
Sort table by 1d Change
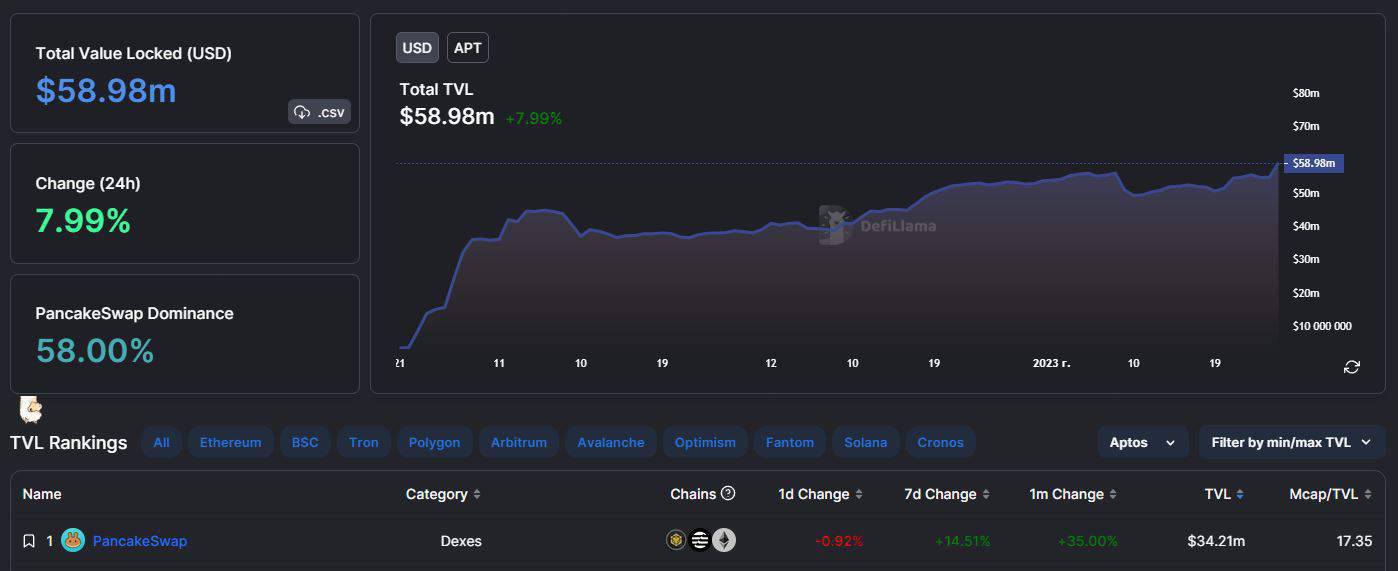(x=820, y=494)
